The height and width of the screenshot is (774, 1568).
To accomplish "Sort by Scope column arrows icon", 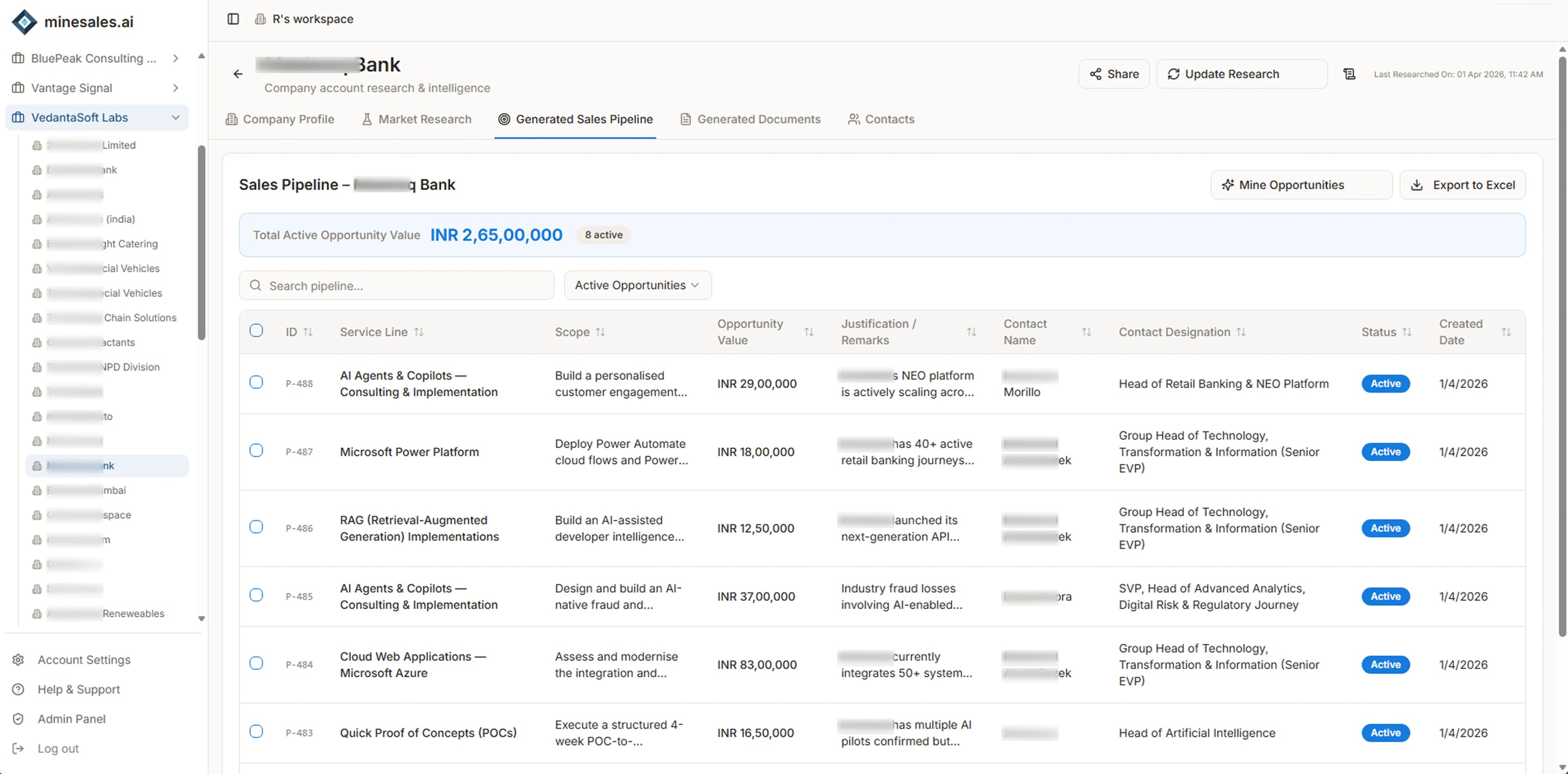I will click(600, 332).
